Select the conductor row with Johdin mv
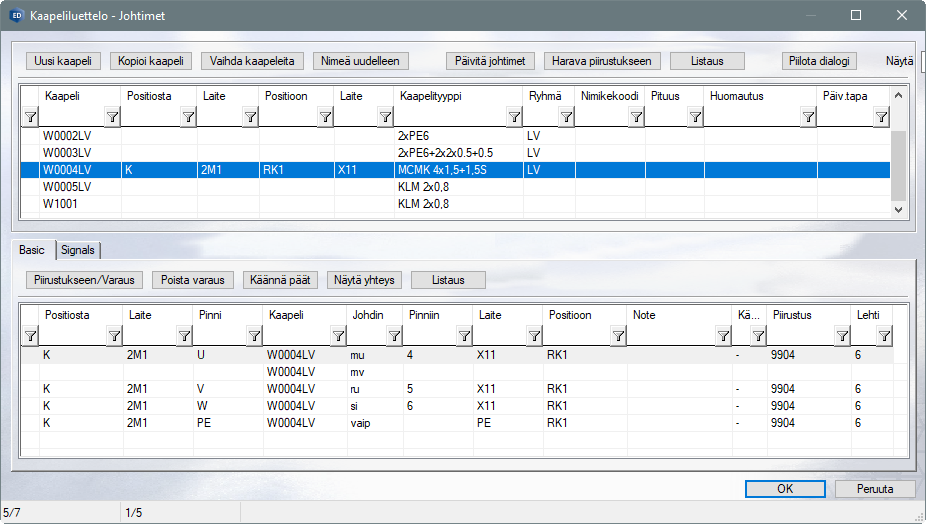 pos(358,372)
